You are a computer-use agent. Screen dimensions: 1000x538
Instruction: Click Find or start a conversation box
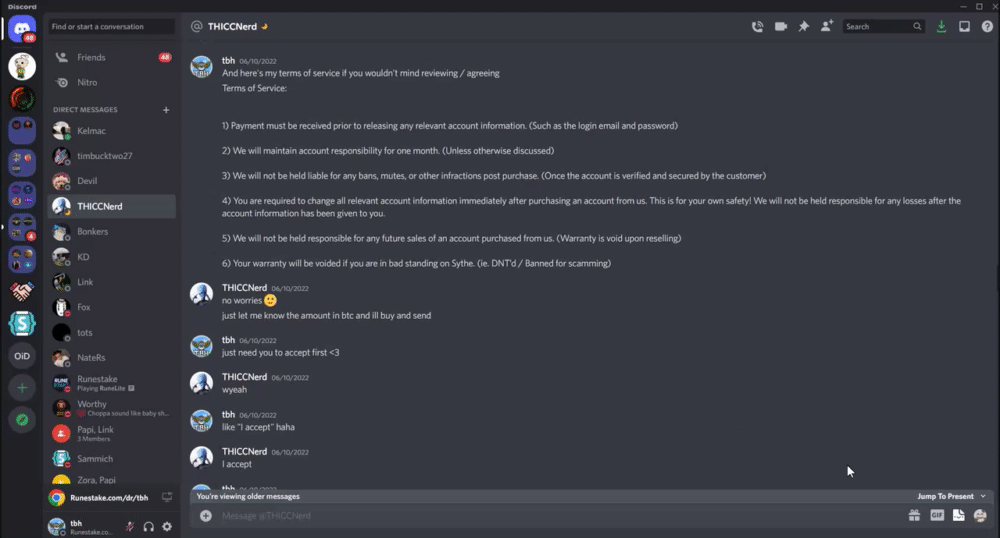(112, 27)
